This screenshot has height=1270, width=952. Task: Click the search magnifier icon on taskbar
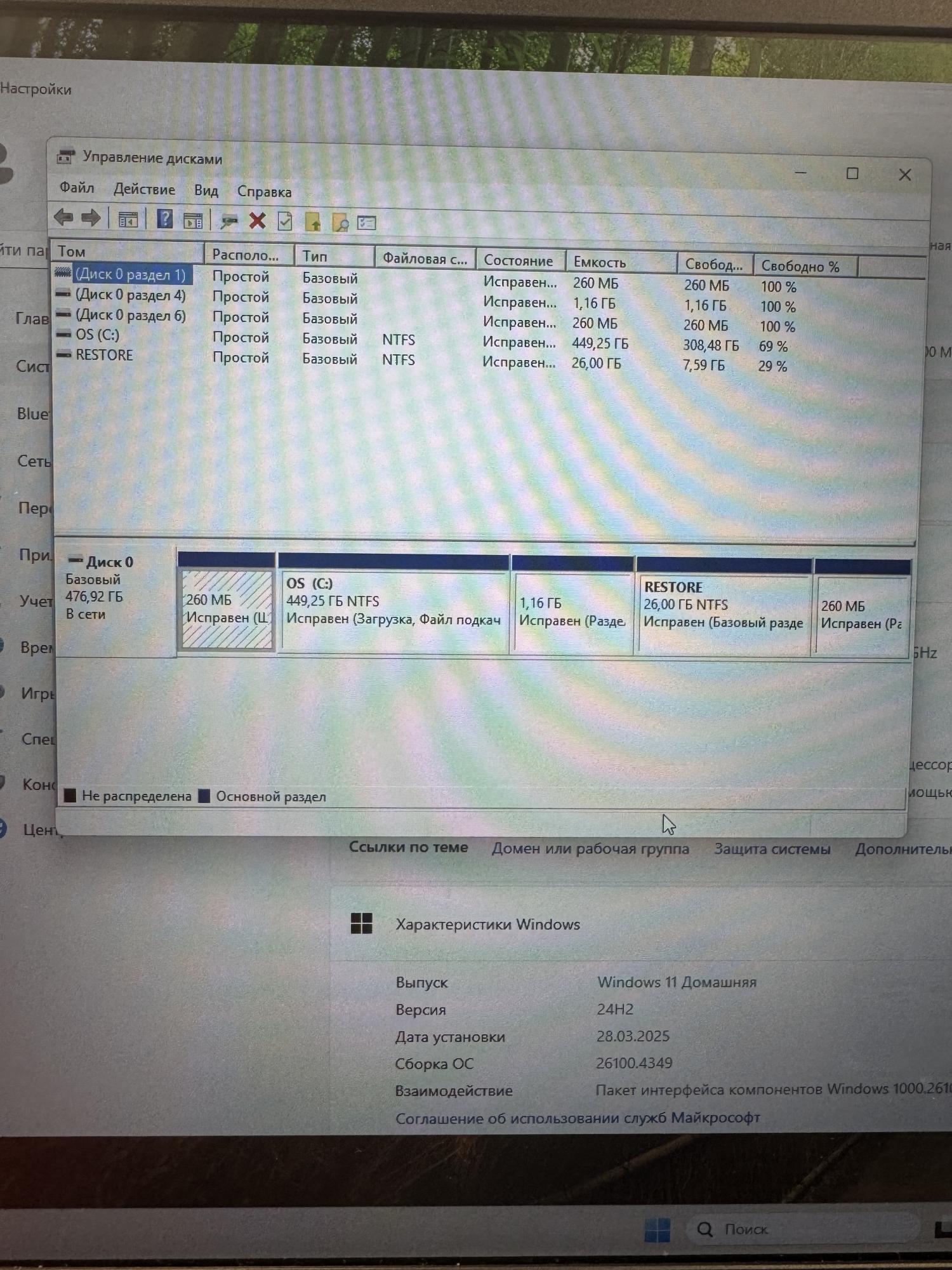[x=704, y=1229]
